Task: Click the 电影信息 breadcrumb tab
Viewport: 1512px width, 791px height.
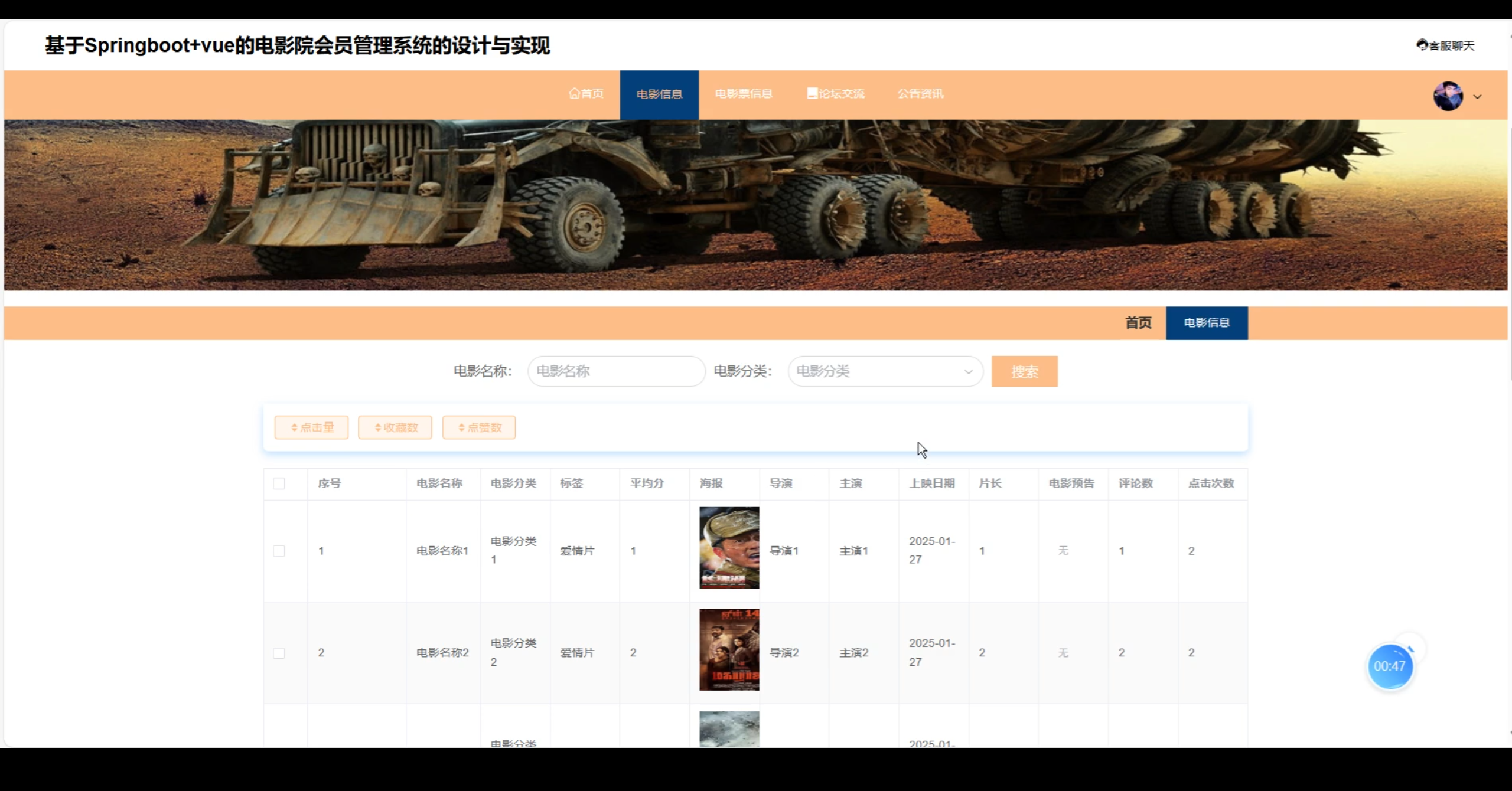Action: coord(1207,323)
